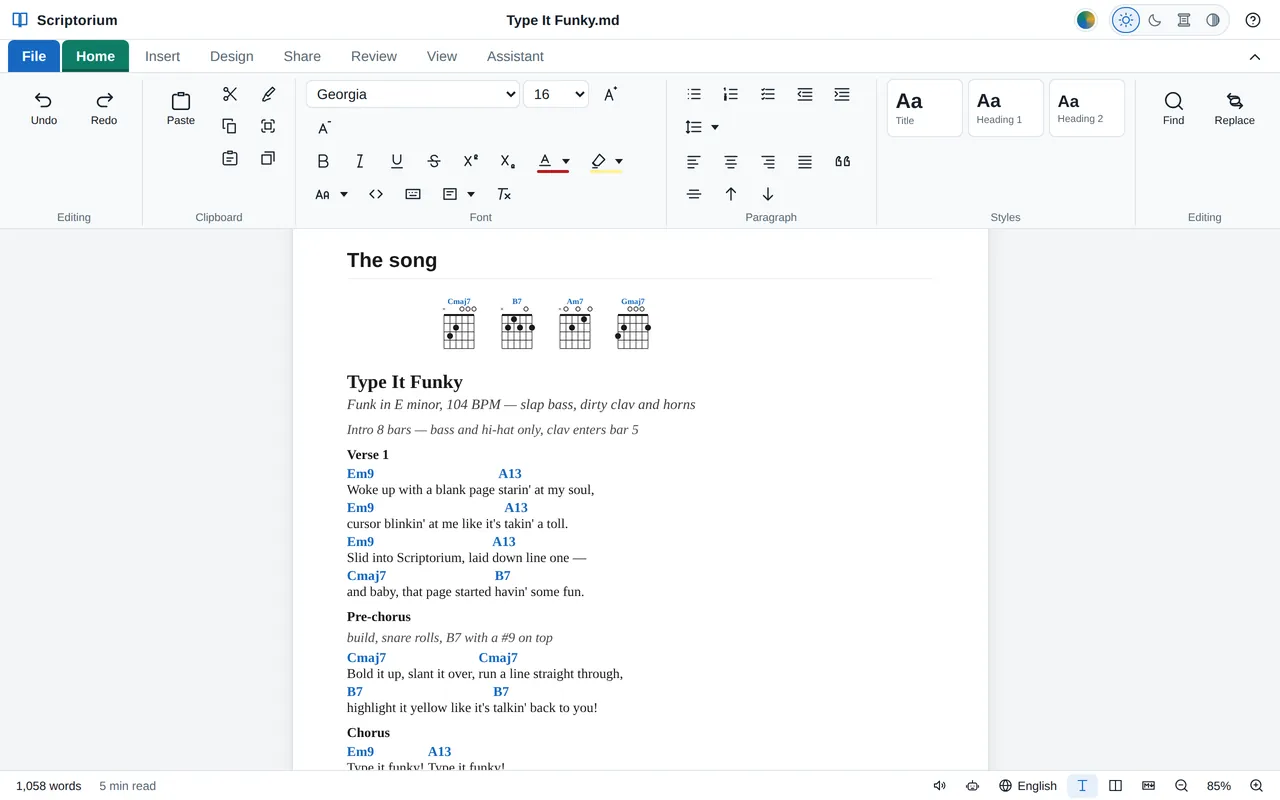The image size is (1280, 800).
Task: Insert a numbered list
Action: (731, 94)
